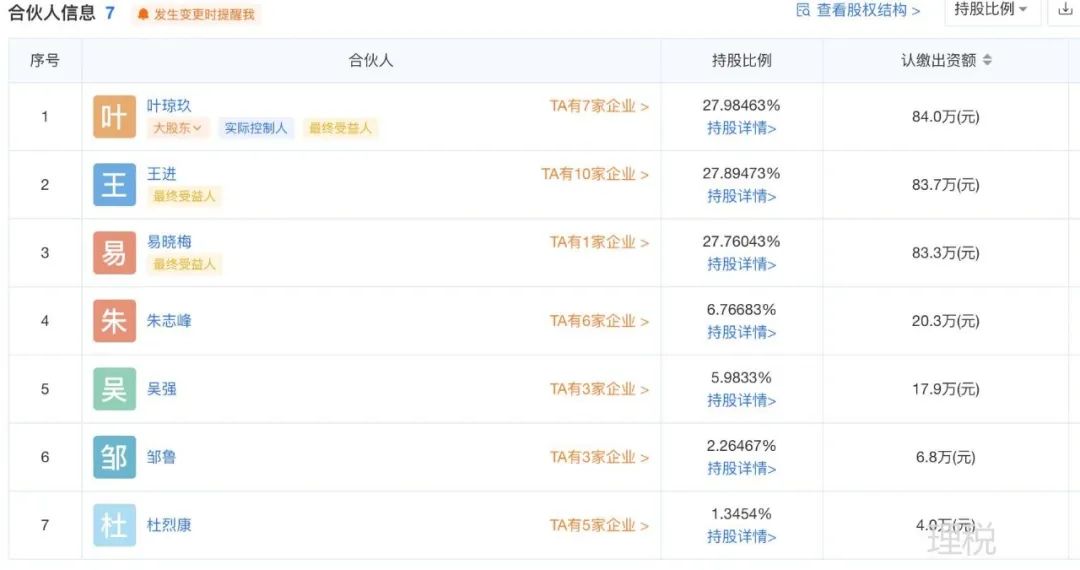1080x570 pixels.
Task: Click the download icon at top right
Action: coord(1064,10)
